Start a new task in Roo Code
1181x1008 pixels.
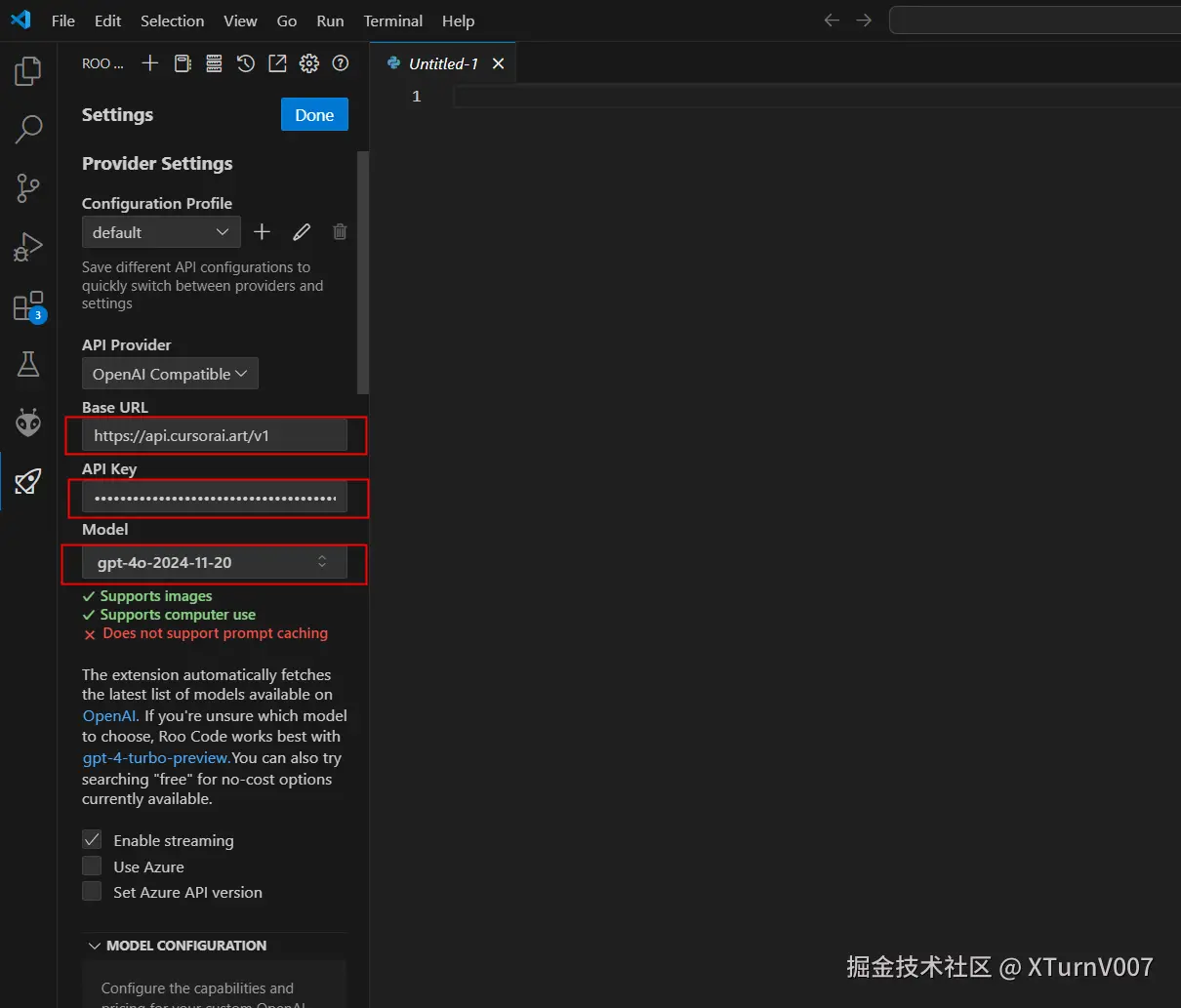coord(149,63)
